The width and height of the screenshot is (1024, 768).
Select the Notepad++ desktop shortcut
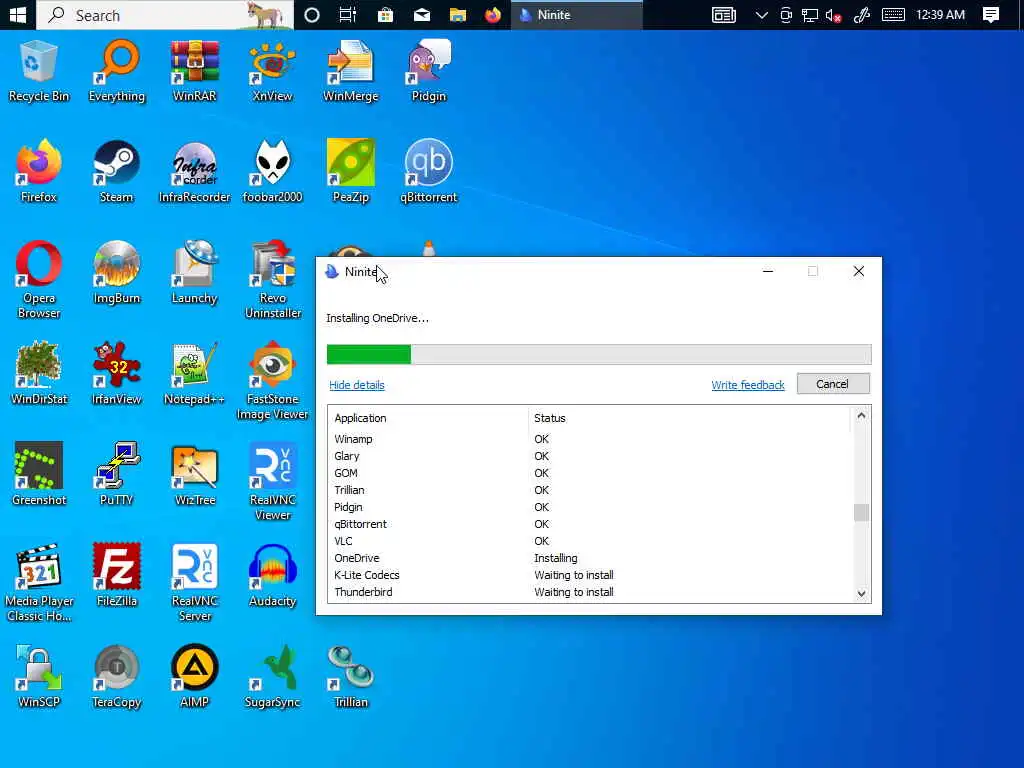point(195,373)
